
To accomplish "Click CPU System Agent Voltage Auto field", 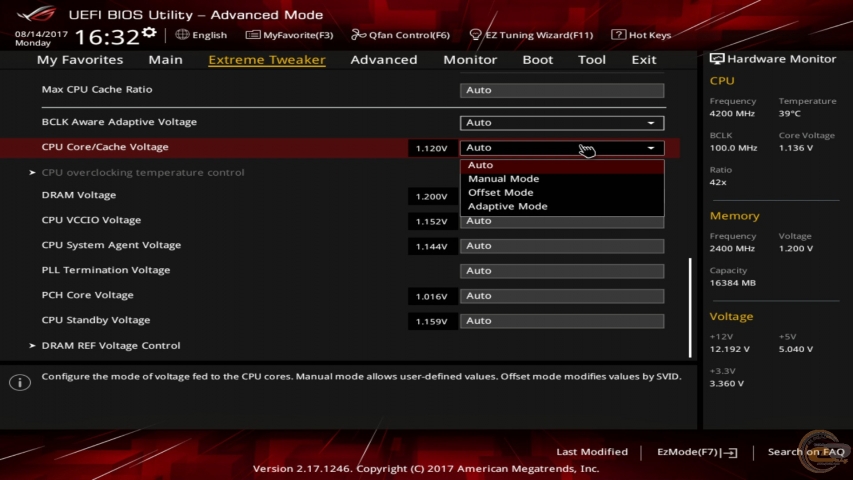I will tap(562, 246).
